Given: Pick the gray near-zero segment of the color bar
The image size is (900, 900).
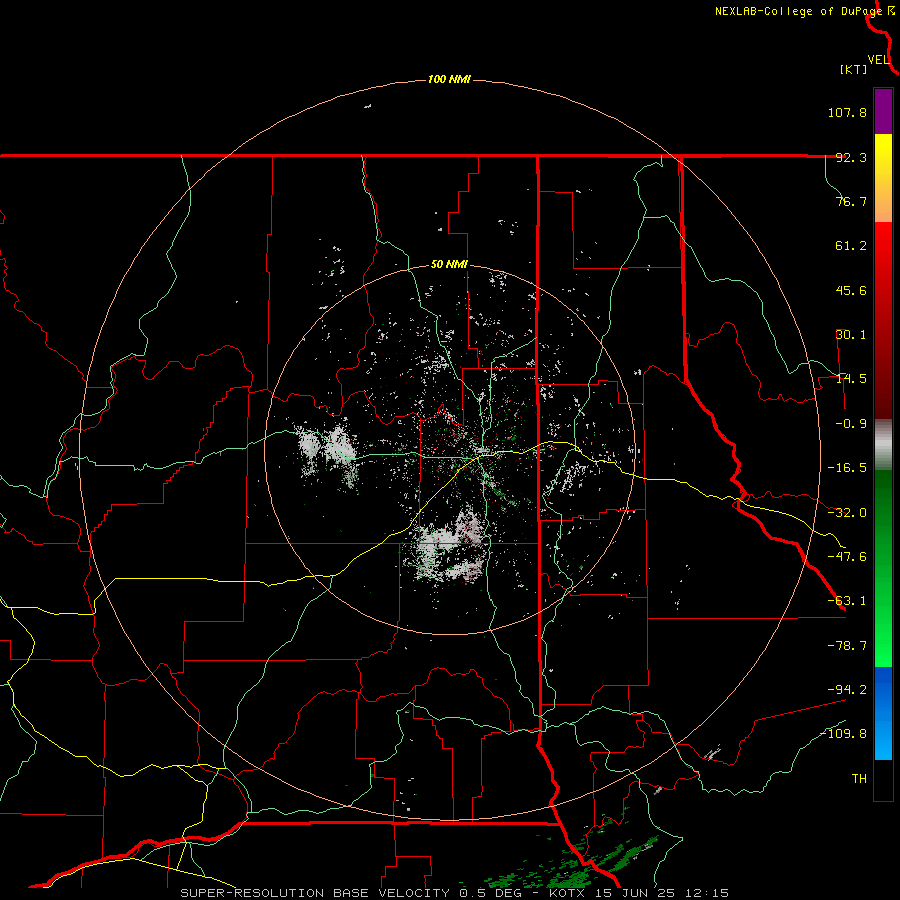Looking at the screenshot, I should 883,445.
